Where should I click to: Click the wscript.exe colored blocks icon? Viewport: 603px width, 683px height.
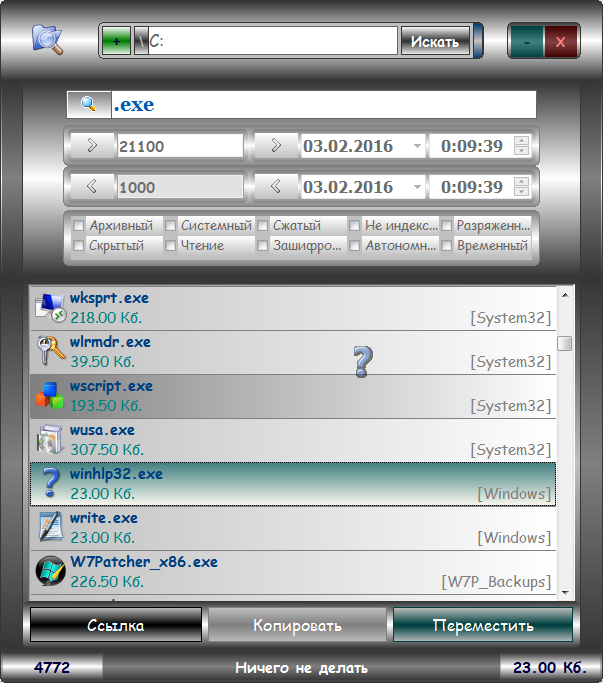[49, 396]
